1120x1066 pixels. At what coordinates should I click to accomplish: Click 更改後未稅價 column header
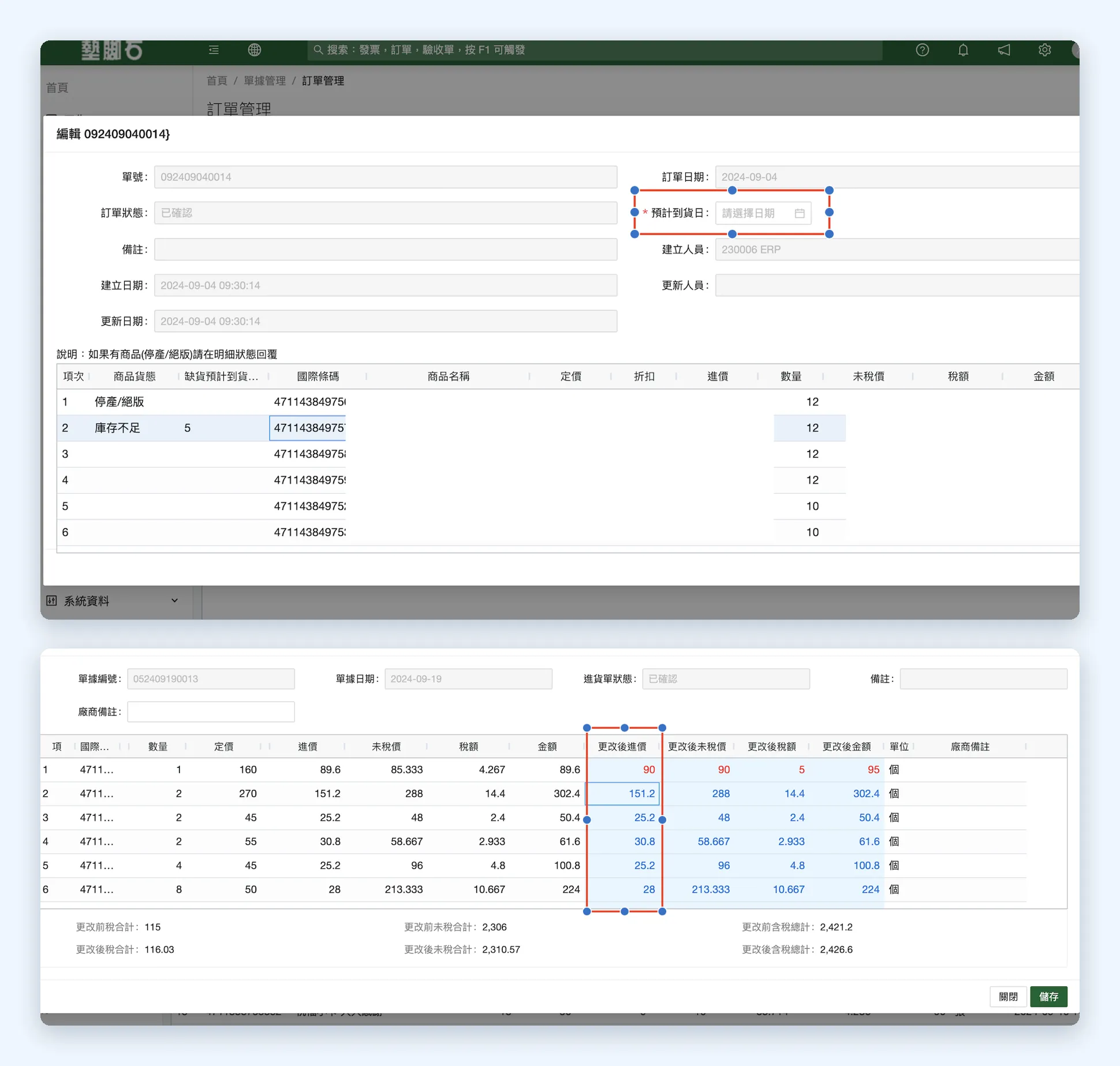coord(697,747)
